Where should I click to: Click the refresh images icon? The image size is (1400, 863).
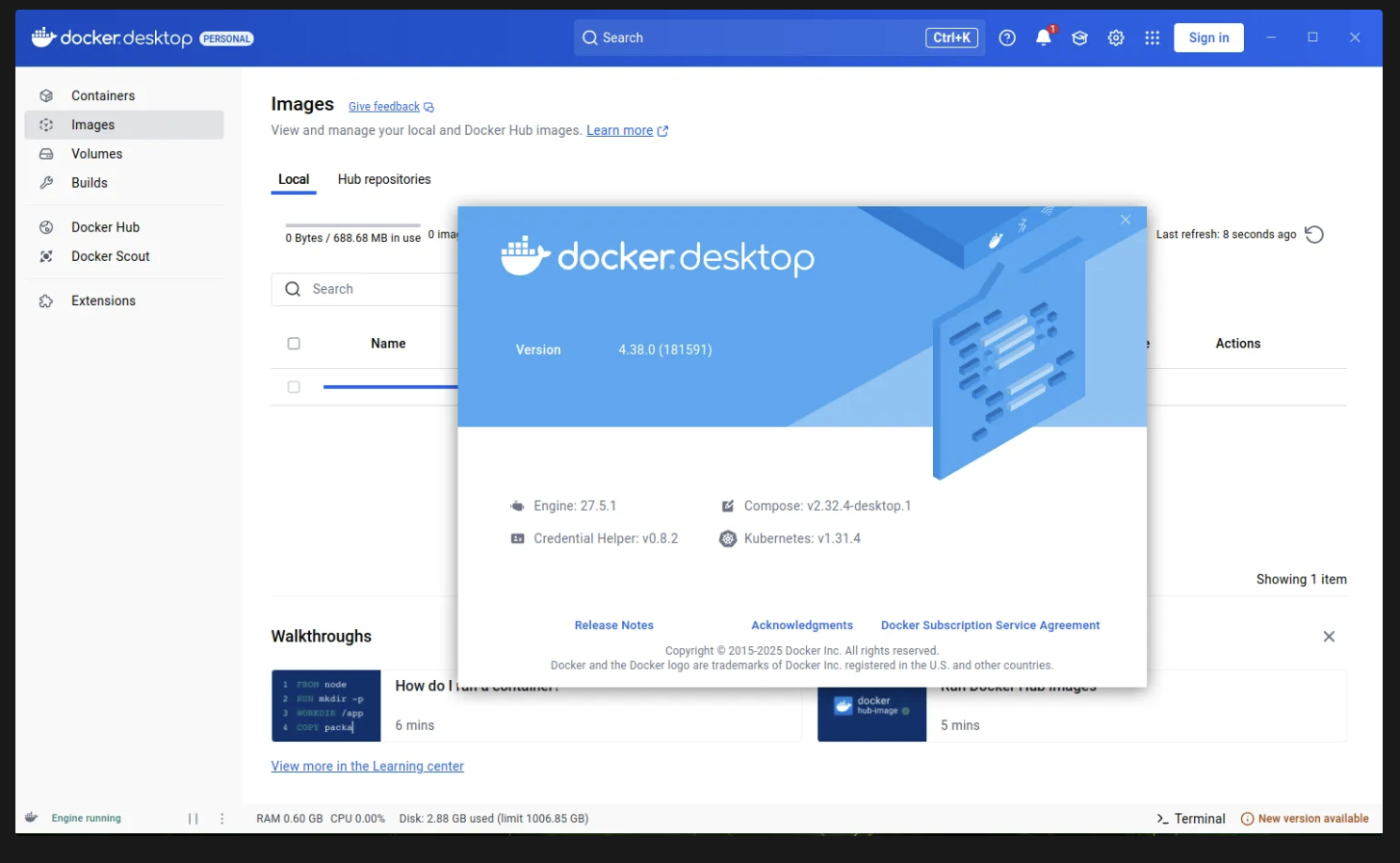pos(1314,234)
